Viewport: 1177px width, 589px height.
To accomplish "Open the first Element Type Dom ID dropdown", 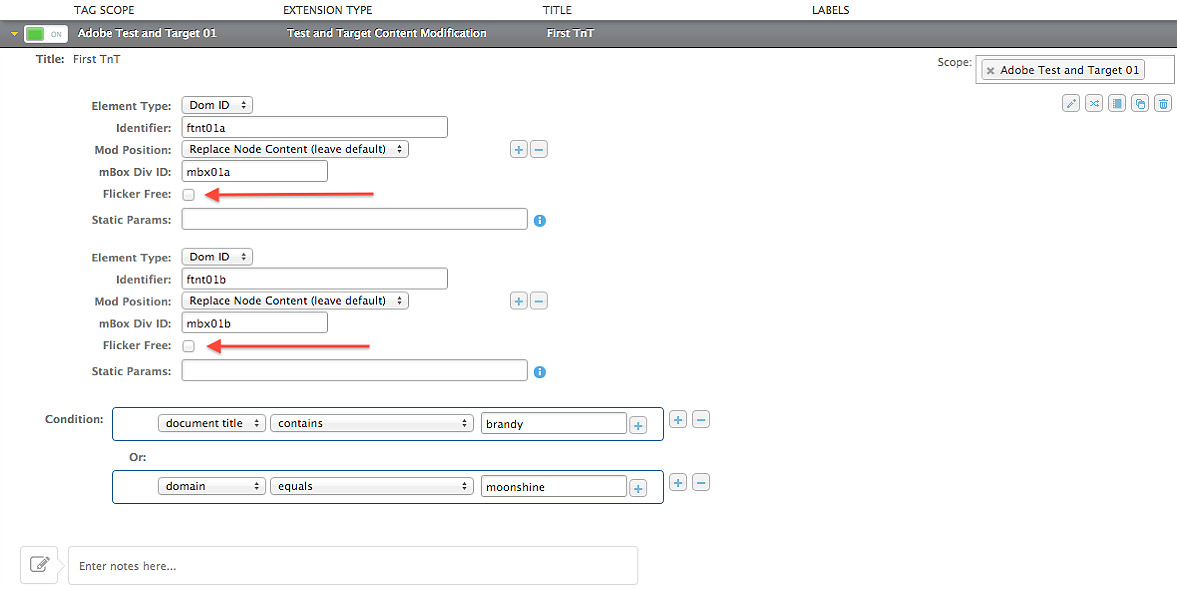I will coord(217,105).
